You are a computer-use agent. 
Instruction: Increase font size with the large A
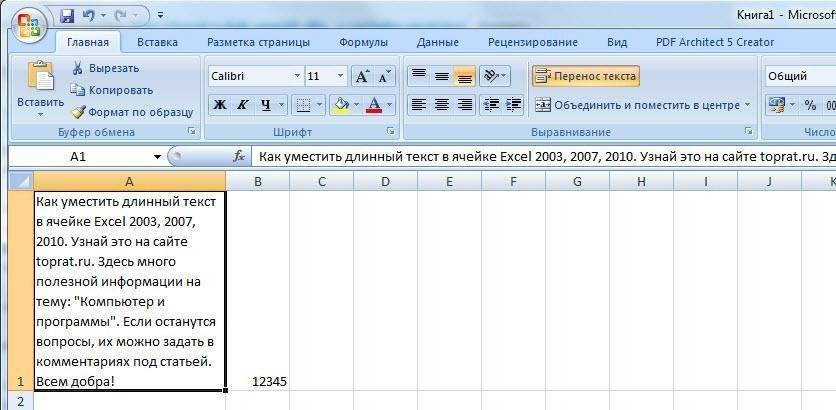[x=362, y=76]
